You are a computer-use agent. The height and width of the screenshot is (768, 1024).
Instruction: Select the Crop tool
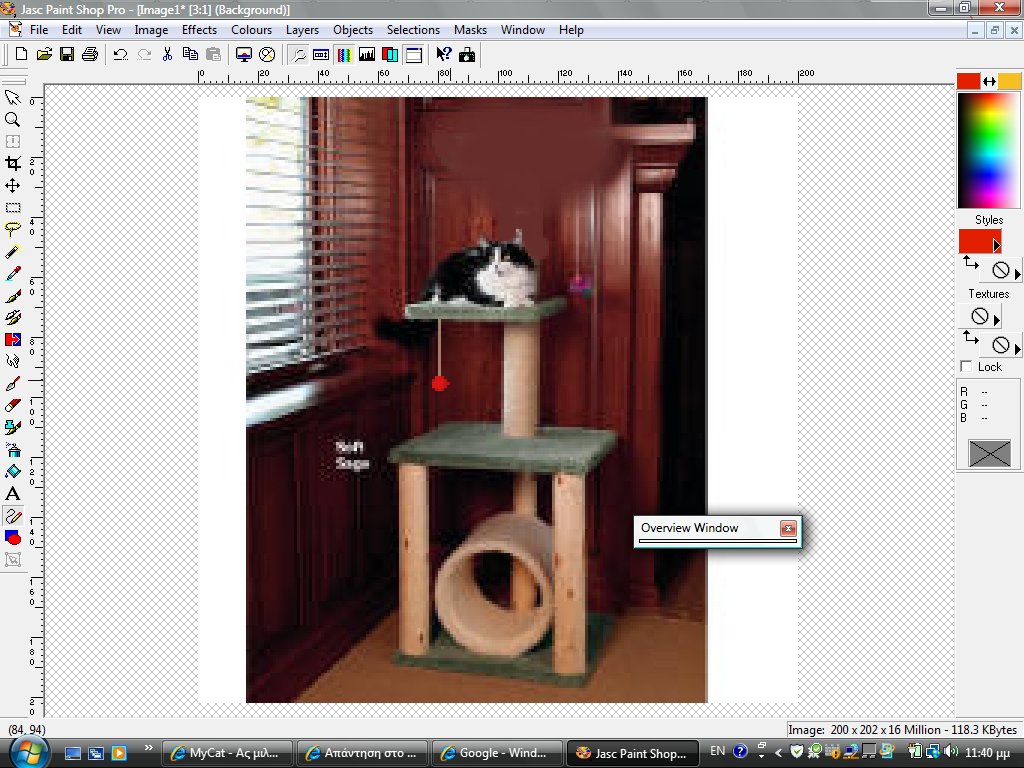(x=13, y=163)
